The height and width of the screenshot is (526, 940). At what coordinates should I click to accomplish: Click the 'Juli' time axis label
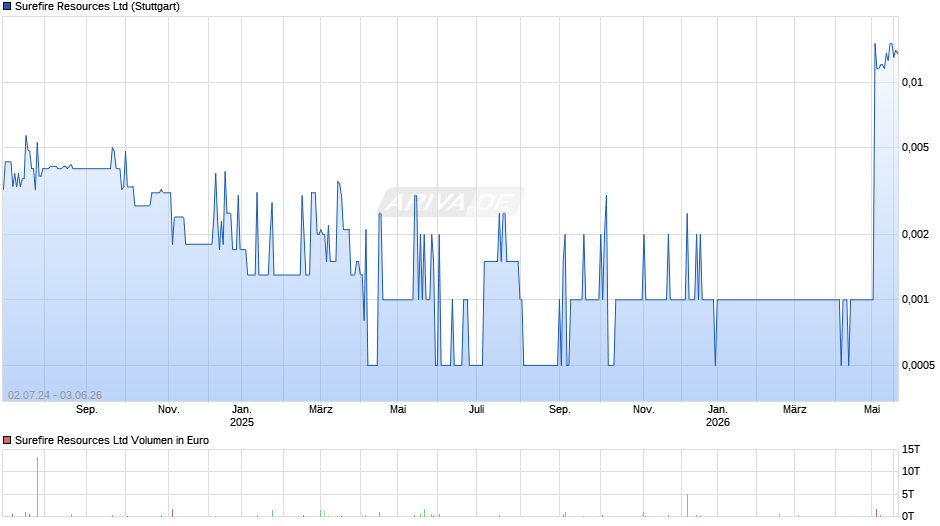[477, 409]
